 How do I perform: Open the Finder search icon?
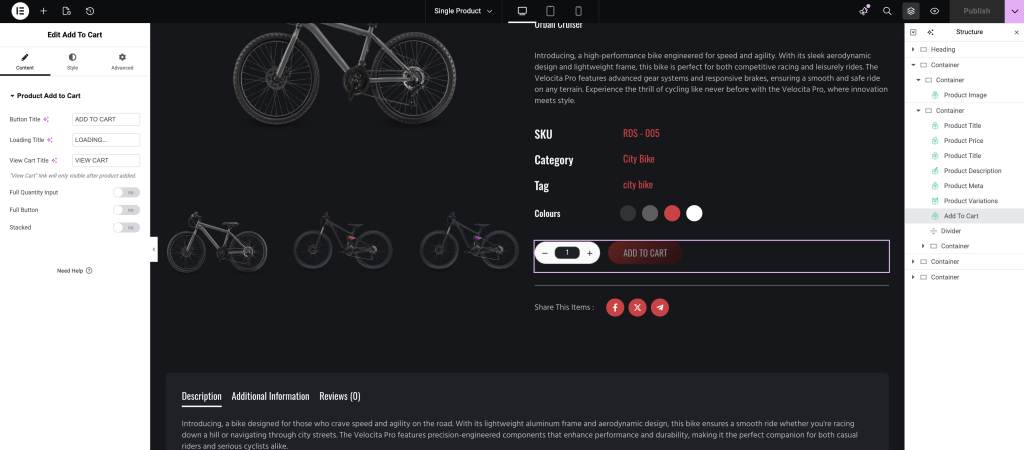(x=887, y=11)
